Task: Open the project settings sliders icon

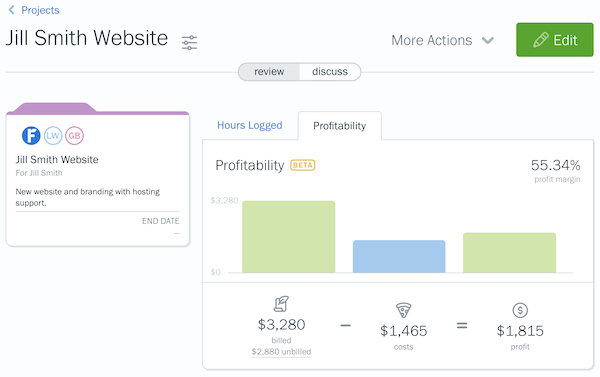Action: click(x=189, y=42)
